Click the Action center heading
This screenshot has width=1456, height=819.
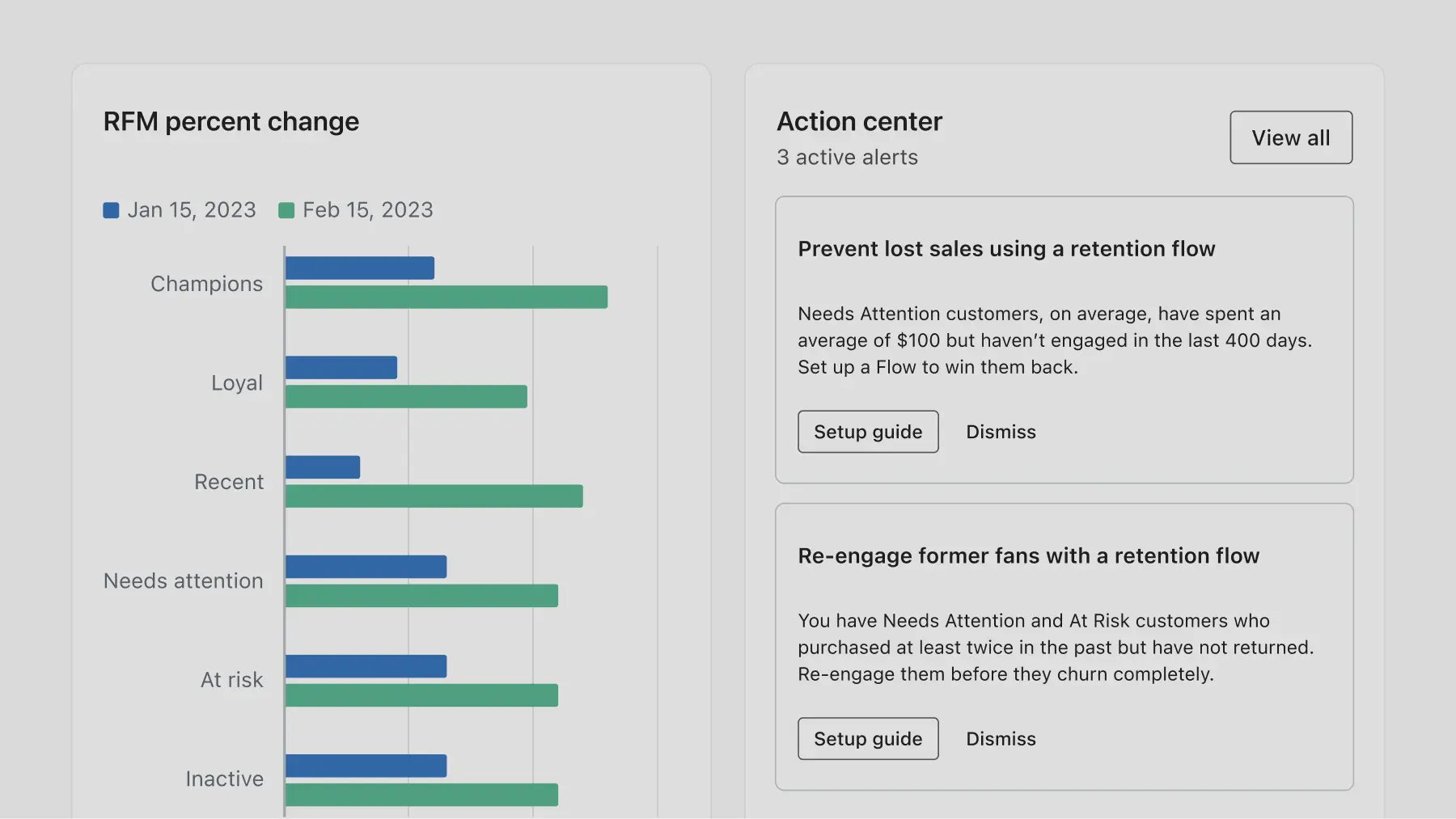[859, 121]
